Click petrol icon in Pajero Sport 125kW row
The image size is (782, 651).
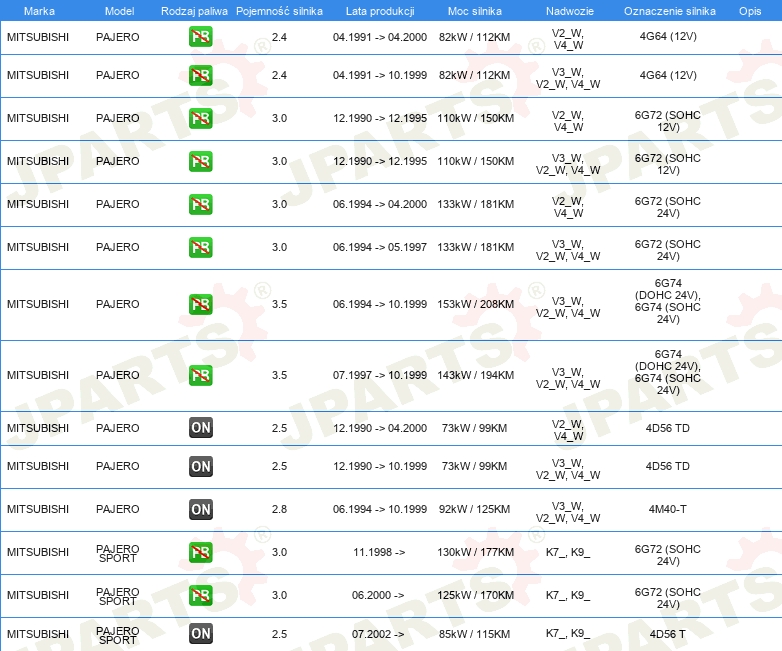tap(200, 595)
